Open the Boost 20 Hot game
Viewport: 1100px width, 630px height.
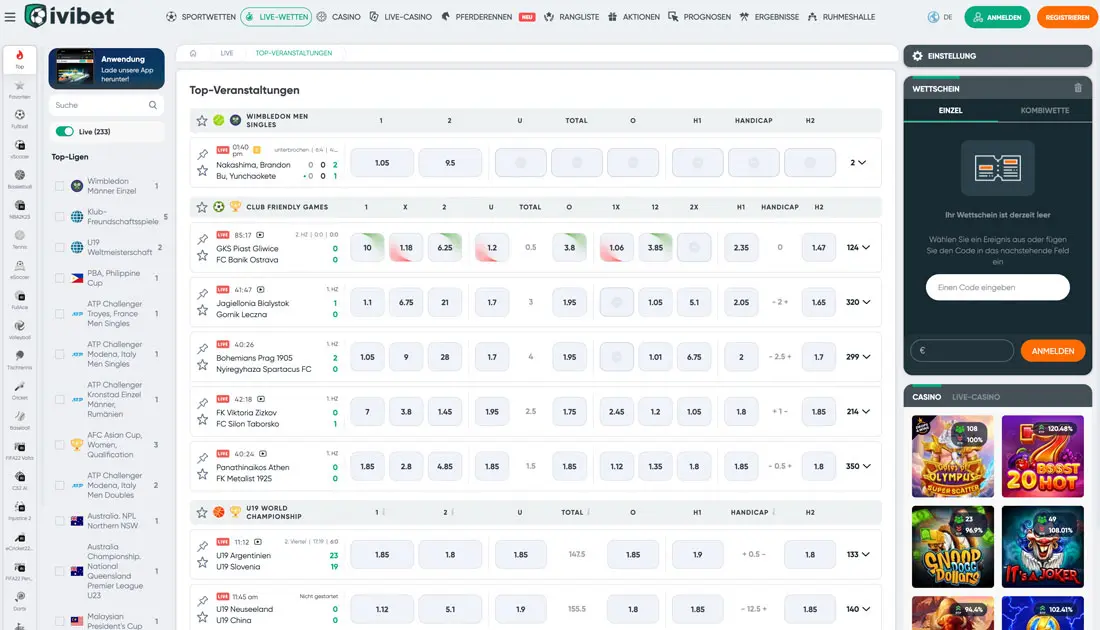[x=1042, y=456]
